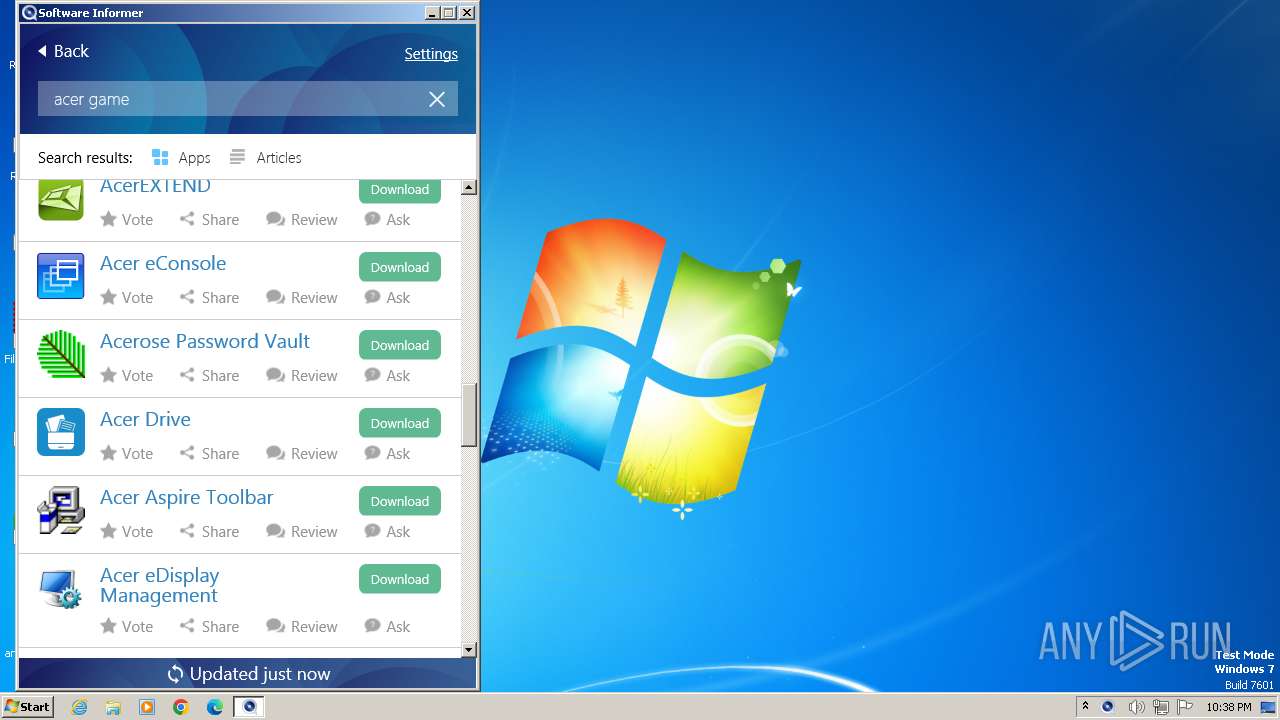
Task: Review Acer Drive
Action: point(302,453)
